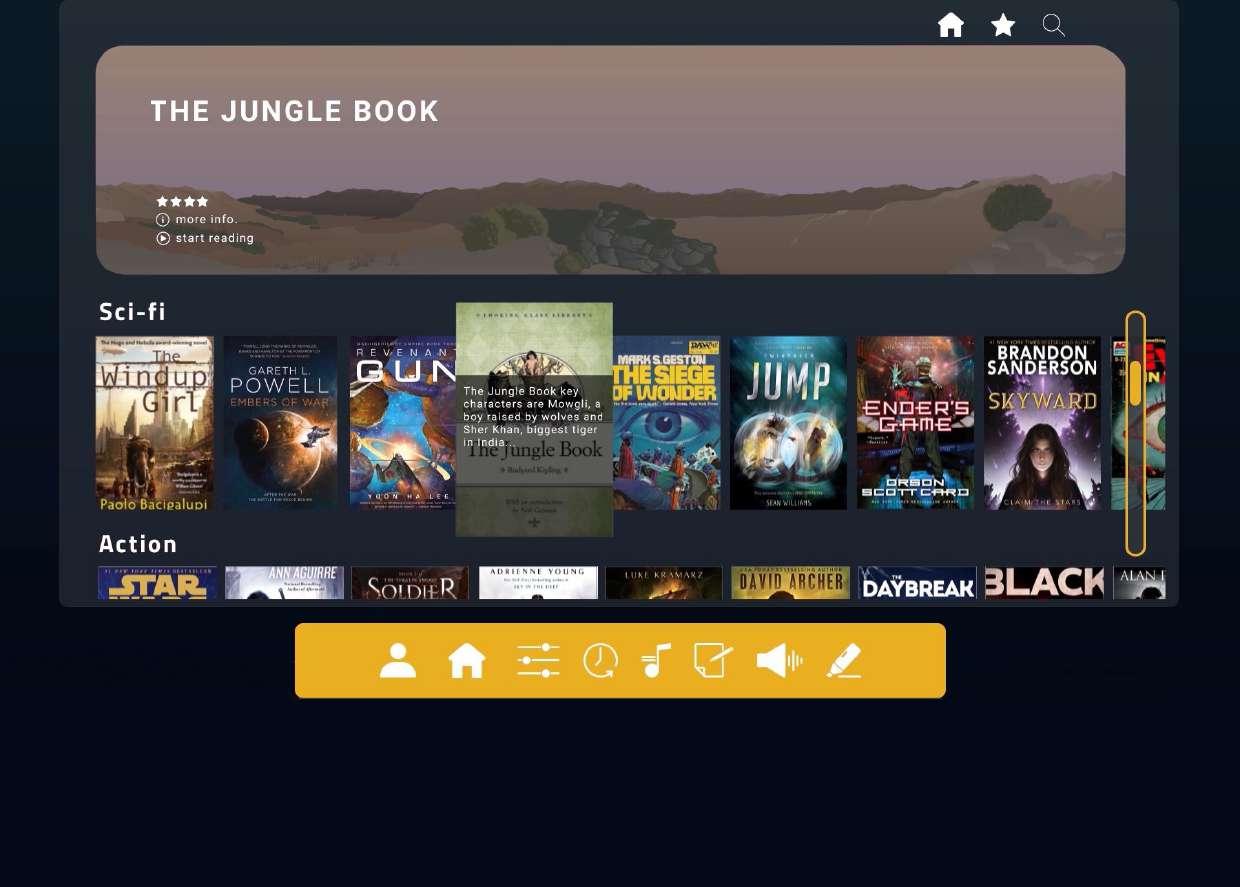
Task: Click the speaker read-aloud icon
Action: (x=780, y=661)
